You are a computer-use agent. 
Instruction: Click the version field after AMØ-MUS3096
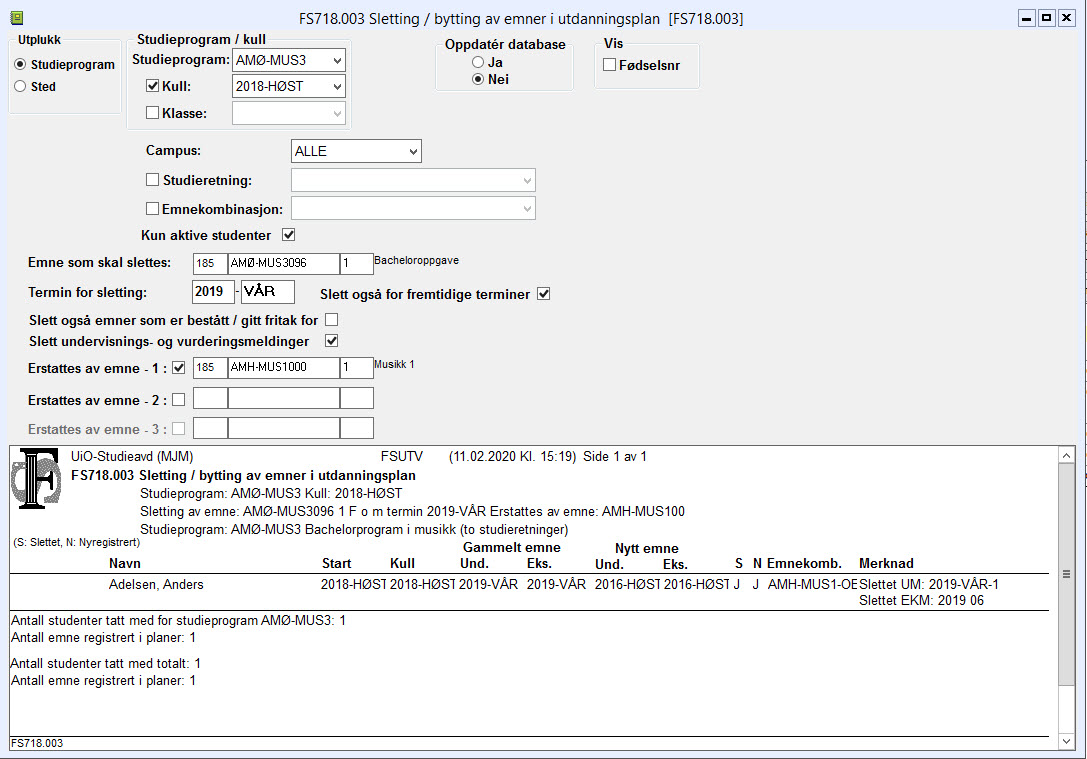(356, 263)
